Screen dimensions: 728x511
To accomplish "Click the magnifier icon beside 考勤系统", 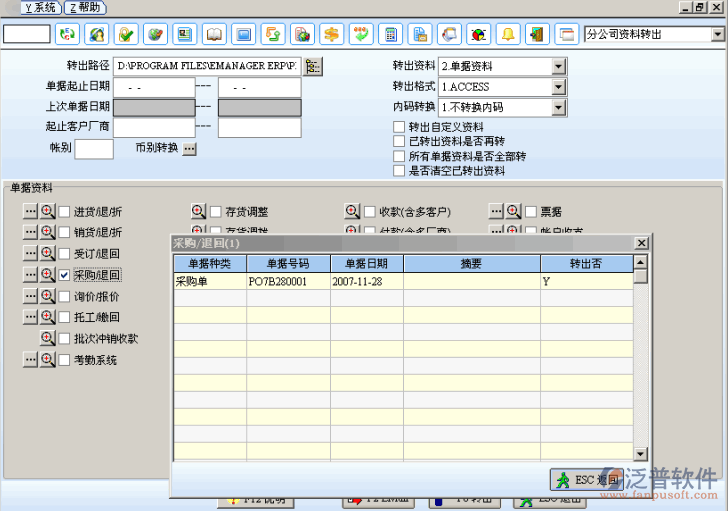I will point(47,359).
